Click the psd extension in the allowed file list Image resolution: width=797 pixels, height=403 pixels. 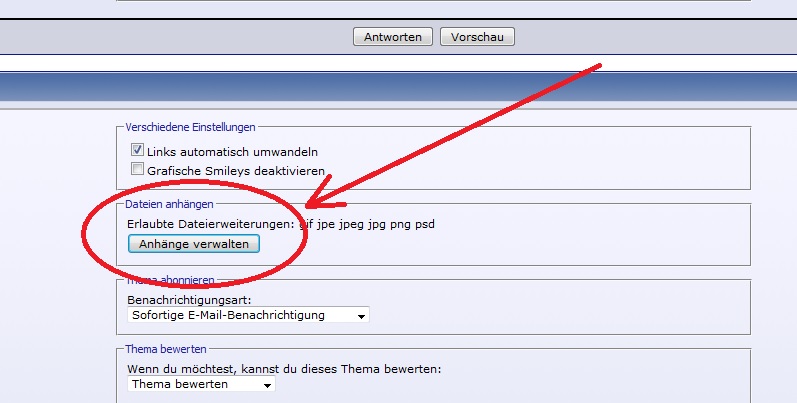coord(424,223)
